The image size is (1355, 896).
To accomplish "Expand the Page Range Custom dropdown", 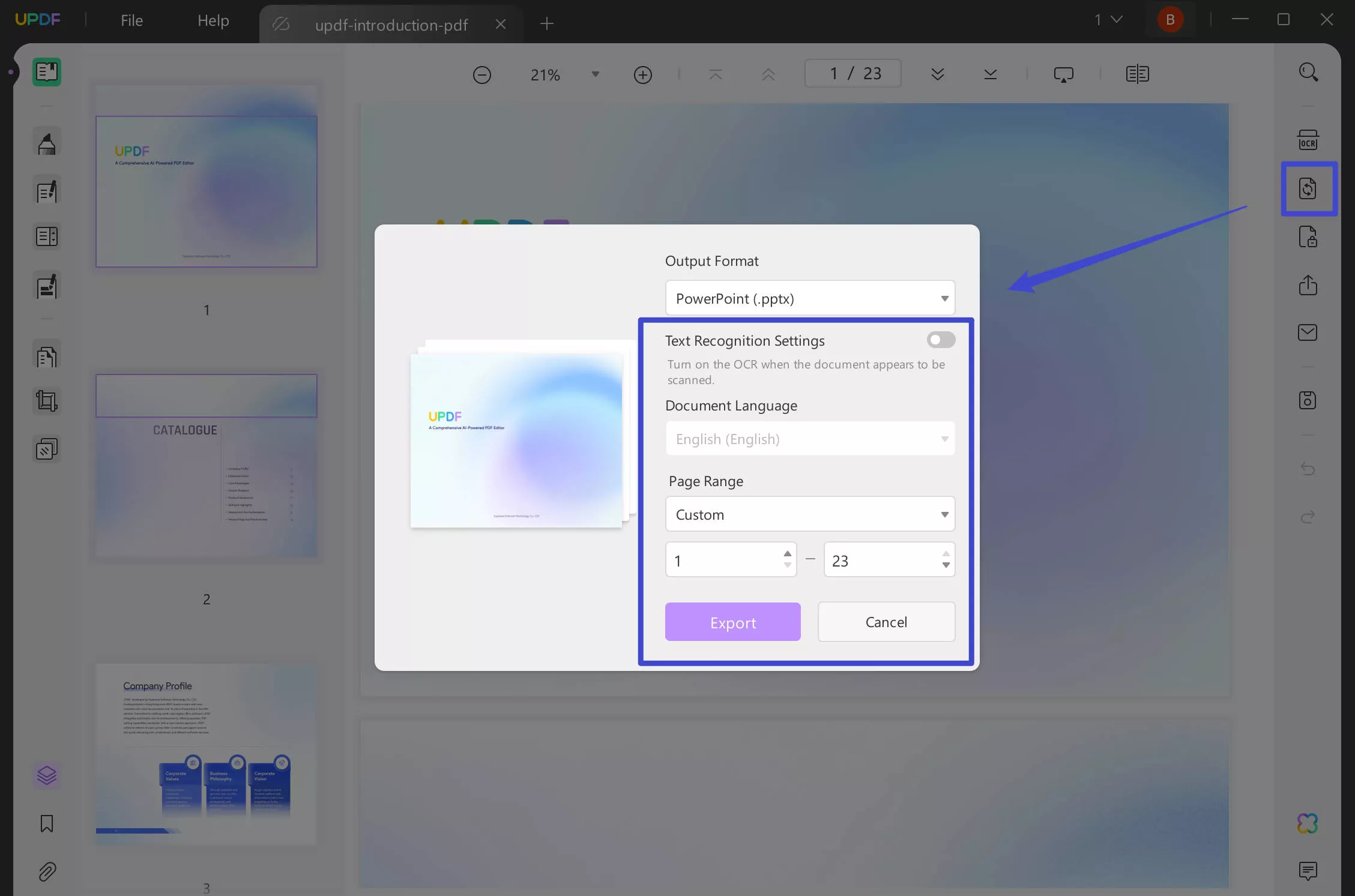I will pos(810,514).
